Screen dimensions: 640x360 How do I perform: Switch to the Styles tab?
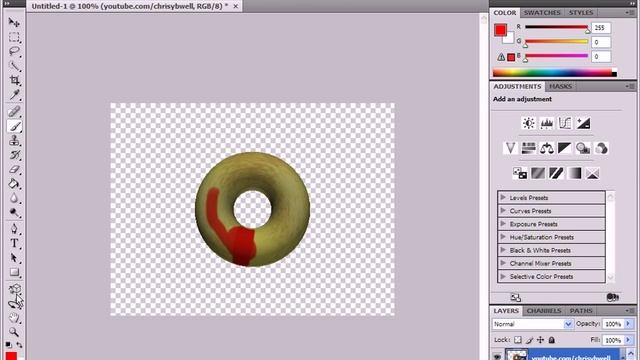(x=581, y=13)
